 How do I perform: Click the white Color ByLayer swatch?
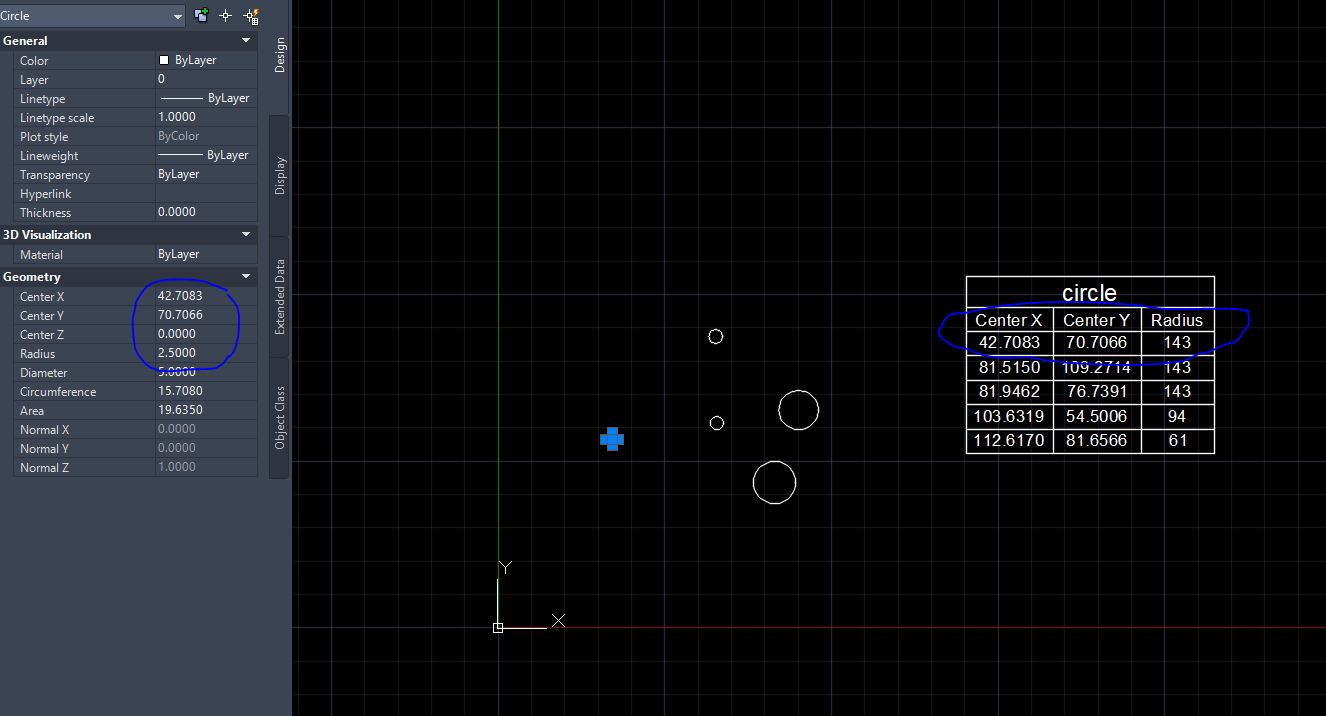(164, 60)
